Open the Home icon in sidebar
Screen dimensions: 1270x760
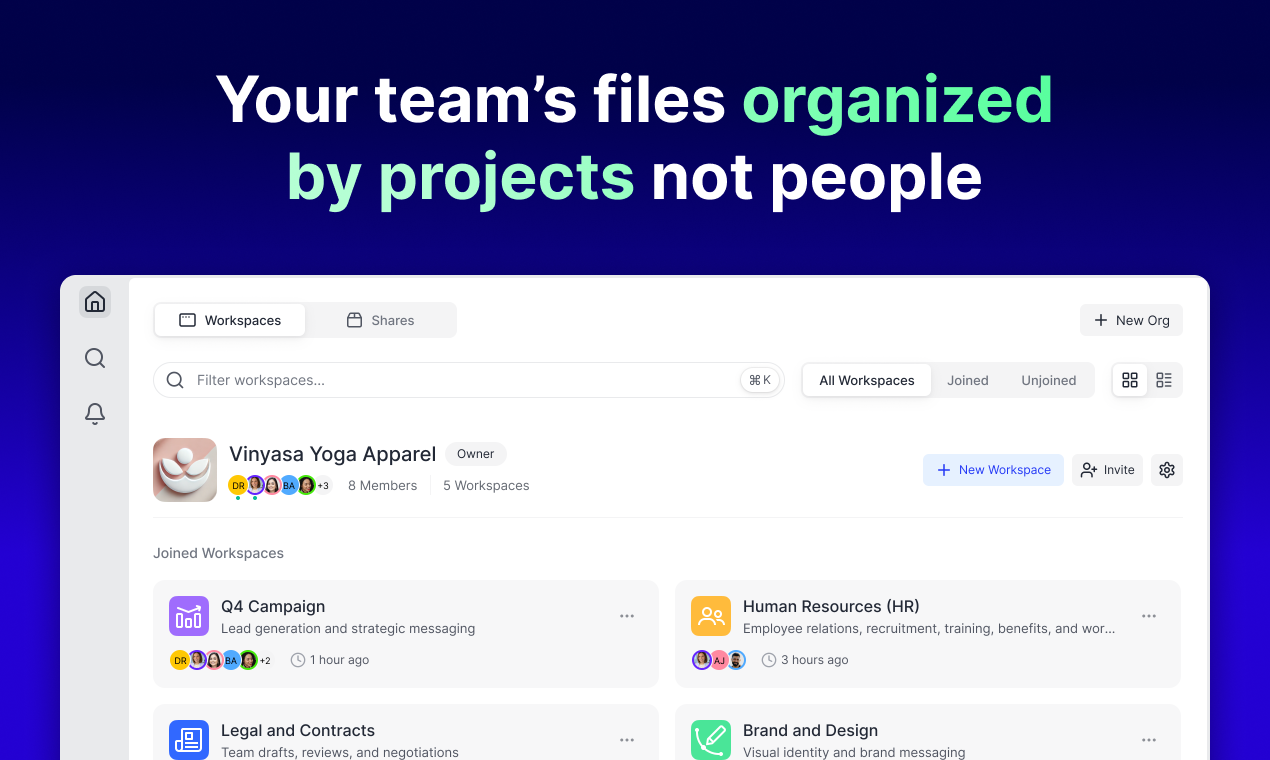(95, 302)
